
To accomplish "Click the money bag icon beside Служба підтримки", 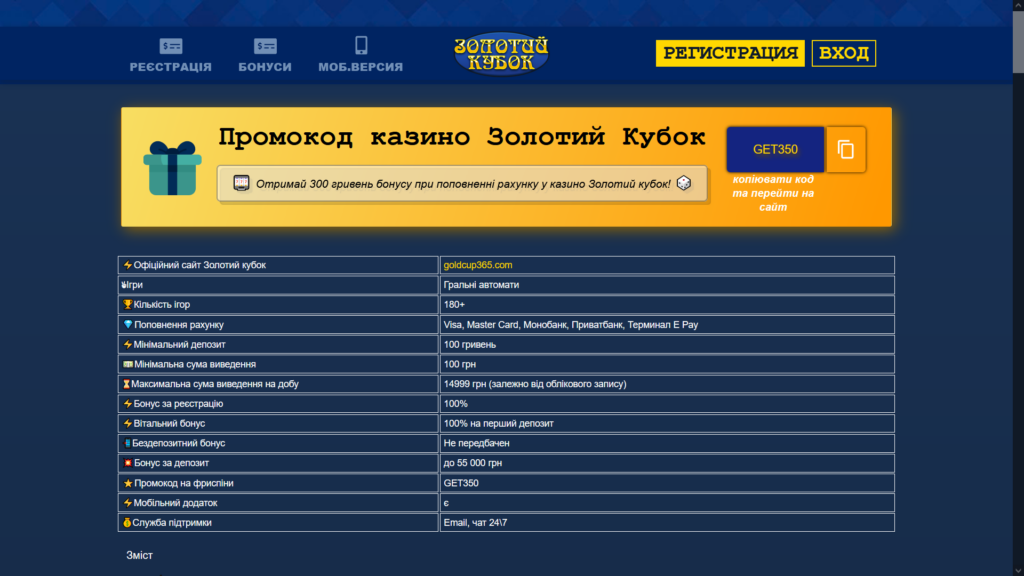I will (x=127, y=522).
